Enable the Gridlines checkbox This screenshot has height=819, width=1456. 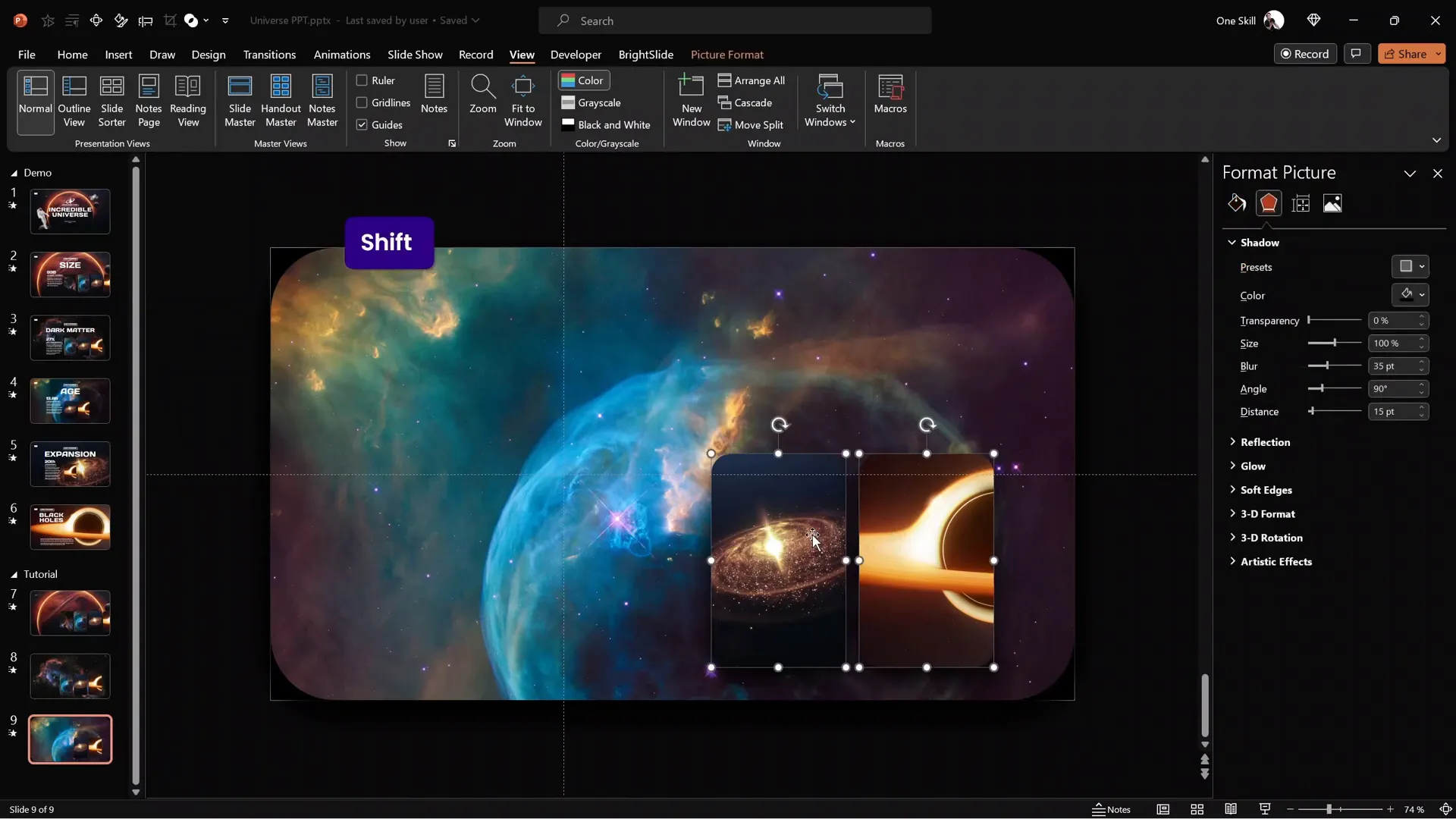(362, 102)
